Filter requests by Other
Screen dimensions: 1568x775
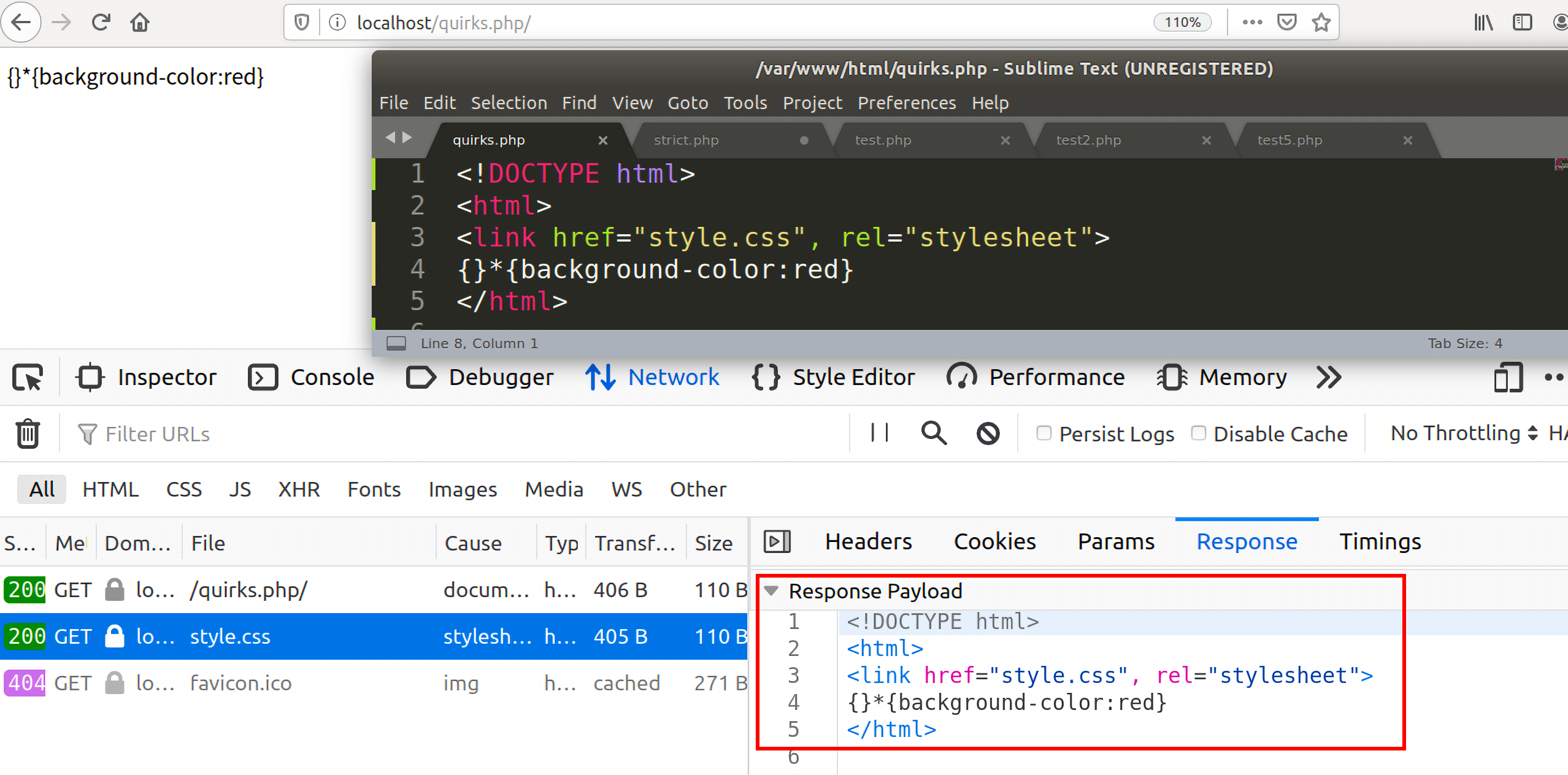tap(698, 489)
